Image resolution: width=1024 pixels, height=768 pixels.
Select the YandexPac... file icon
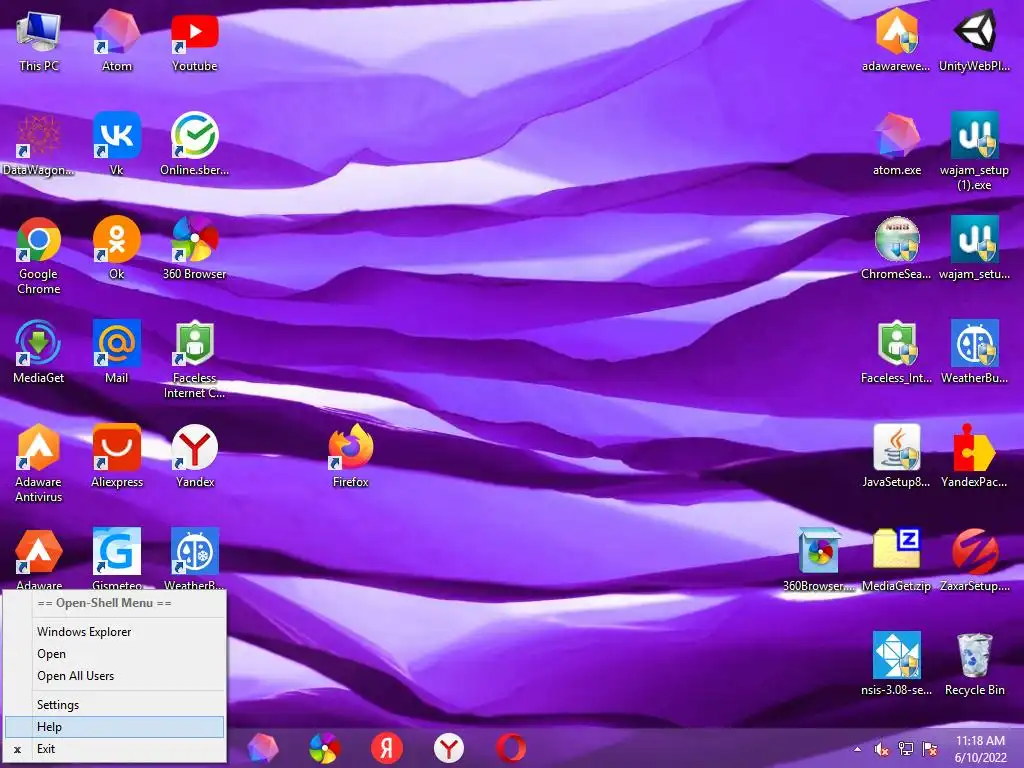974,456
